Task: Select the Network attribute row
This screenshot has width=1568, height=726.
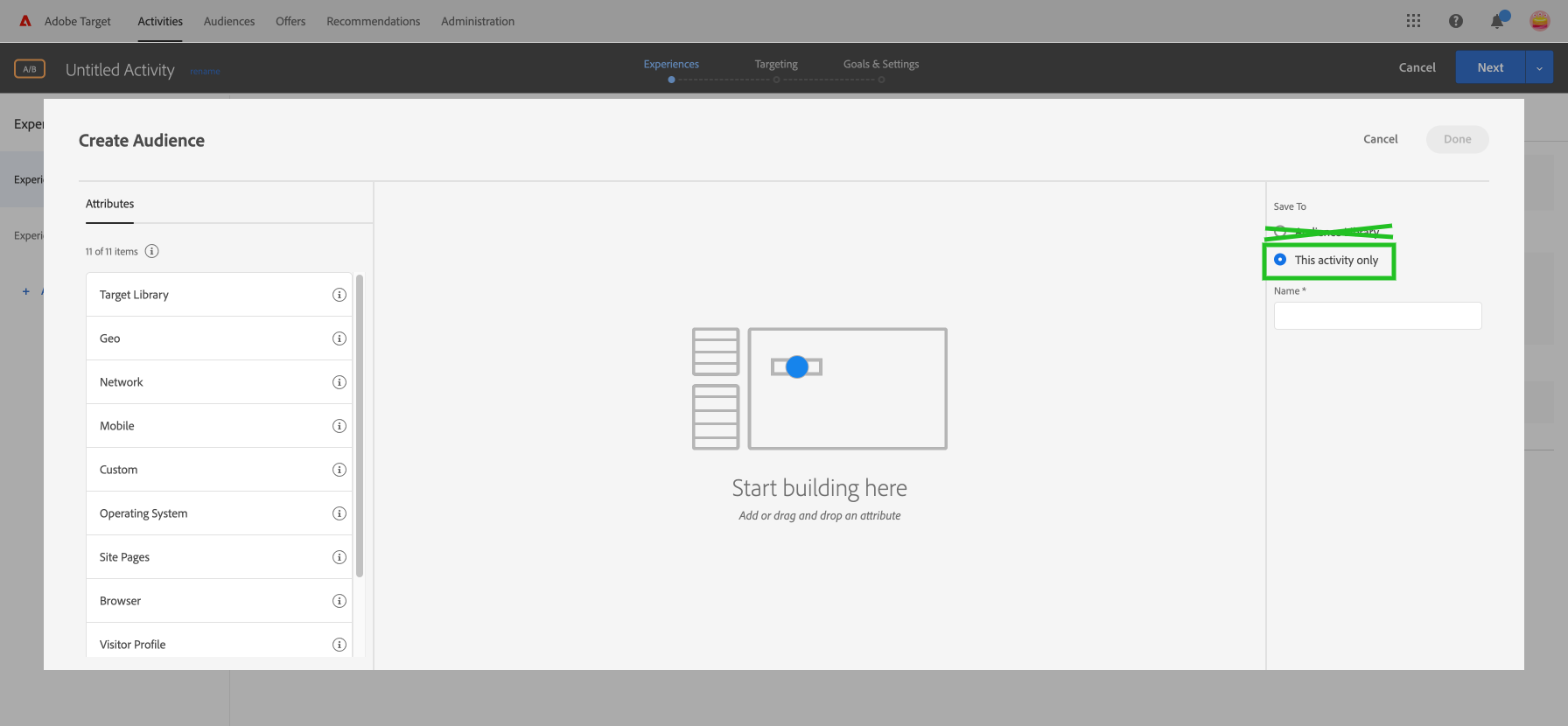Action: [219, 382]
